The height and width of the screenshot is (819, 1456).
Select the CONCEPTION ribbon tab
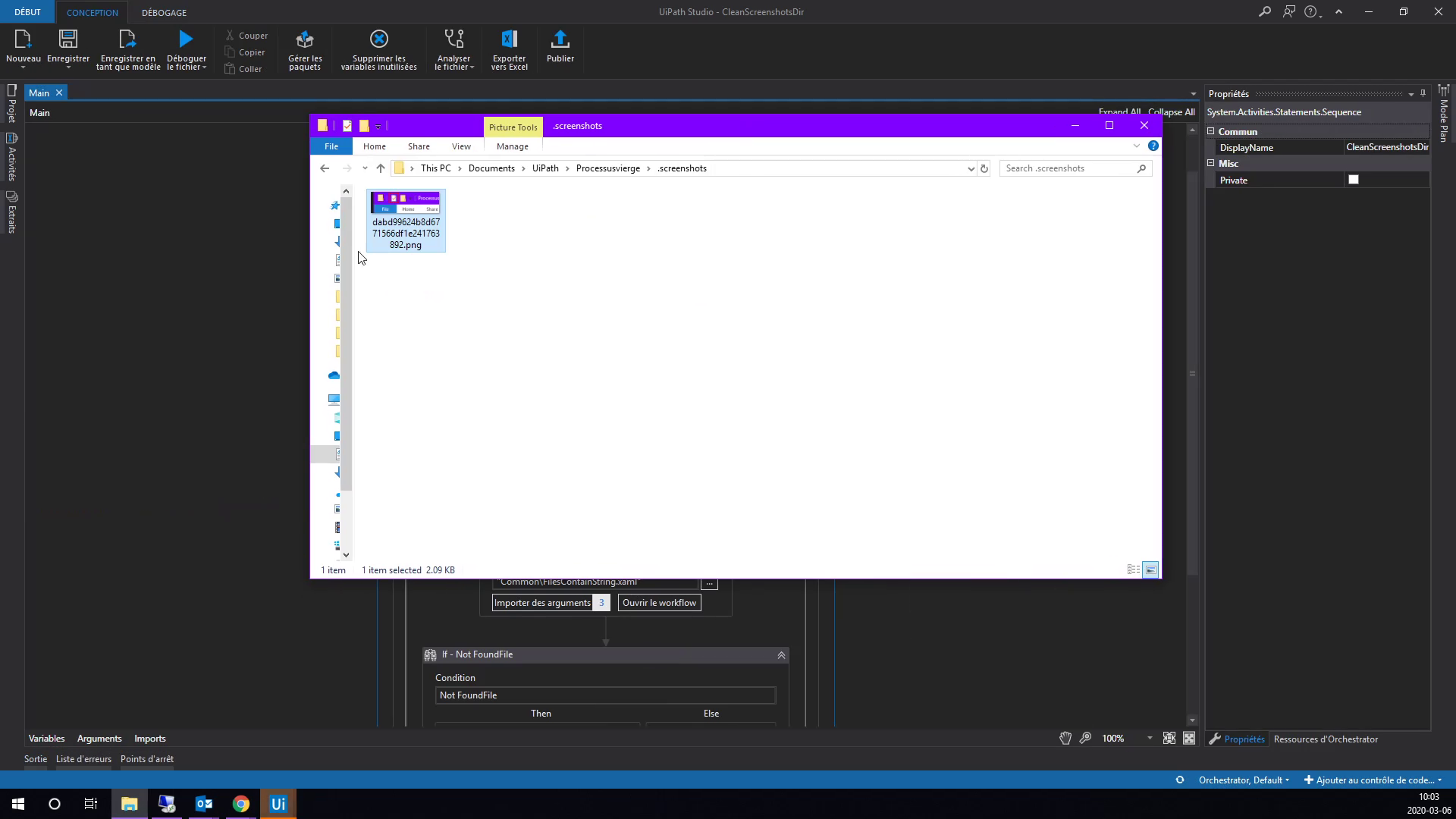(x=92, y=12)
